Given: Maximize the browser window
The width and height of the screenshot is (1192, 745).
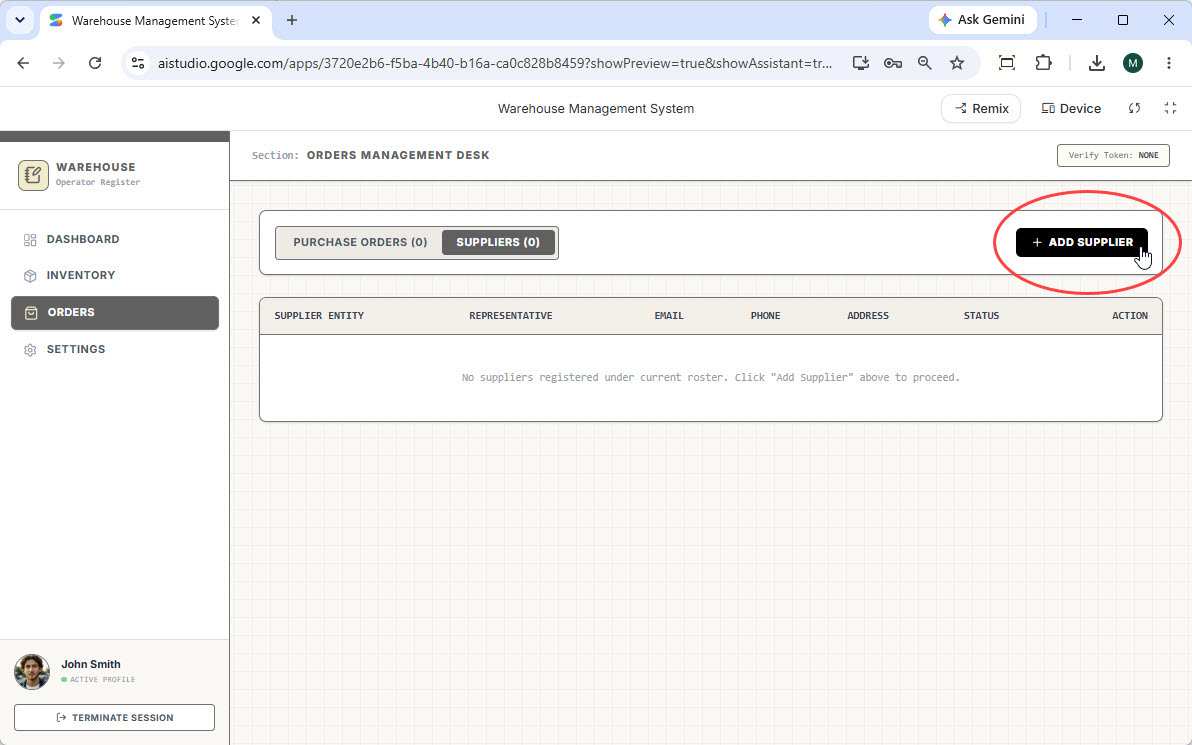Looking at the screenshot, I should pyautogui.click(x=1123, y=21).
